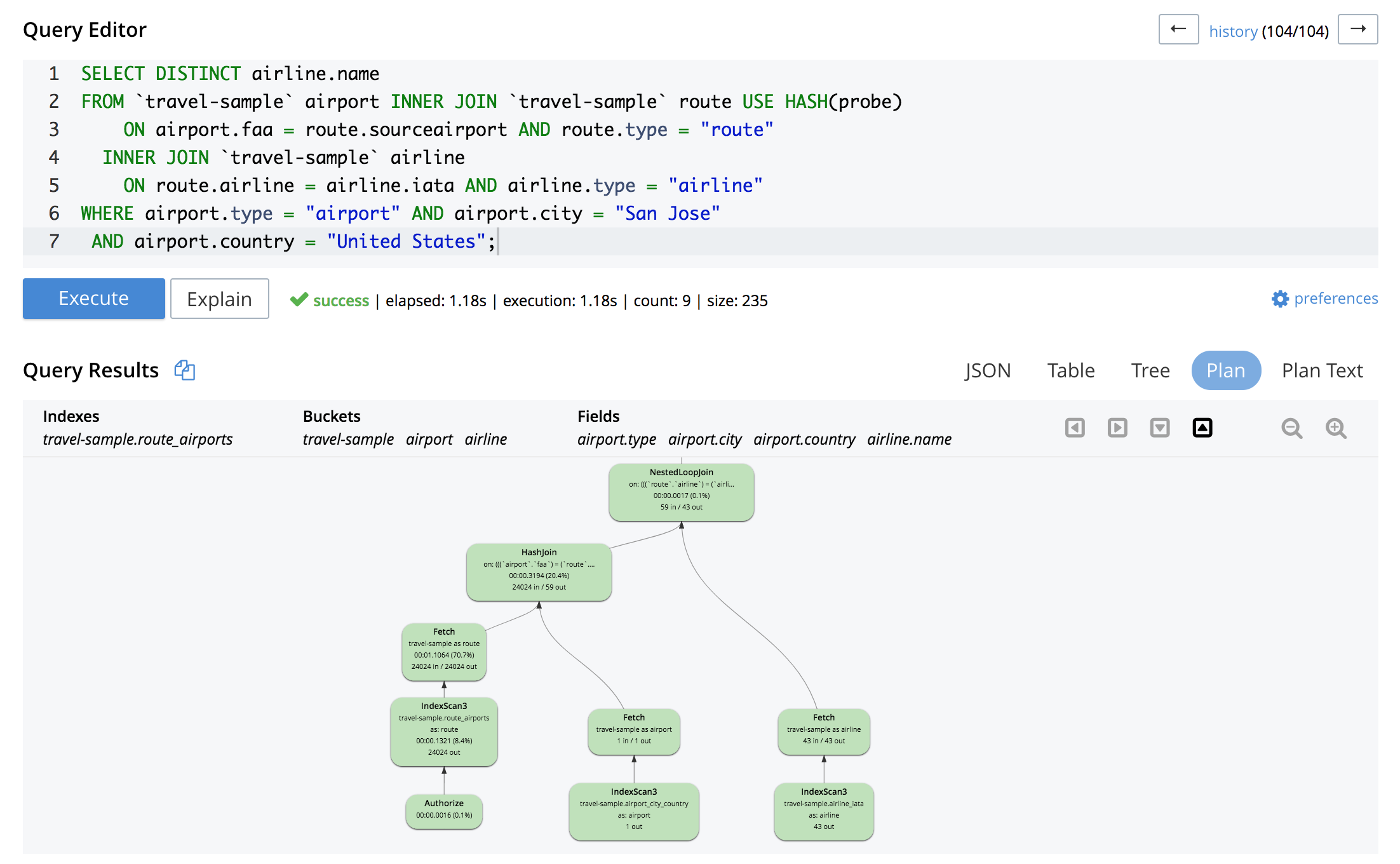The width and height of the screenshot is (1400, 864).
Task: Zoom out of the query plan diagram
Action: 1292,429
